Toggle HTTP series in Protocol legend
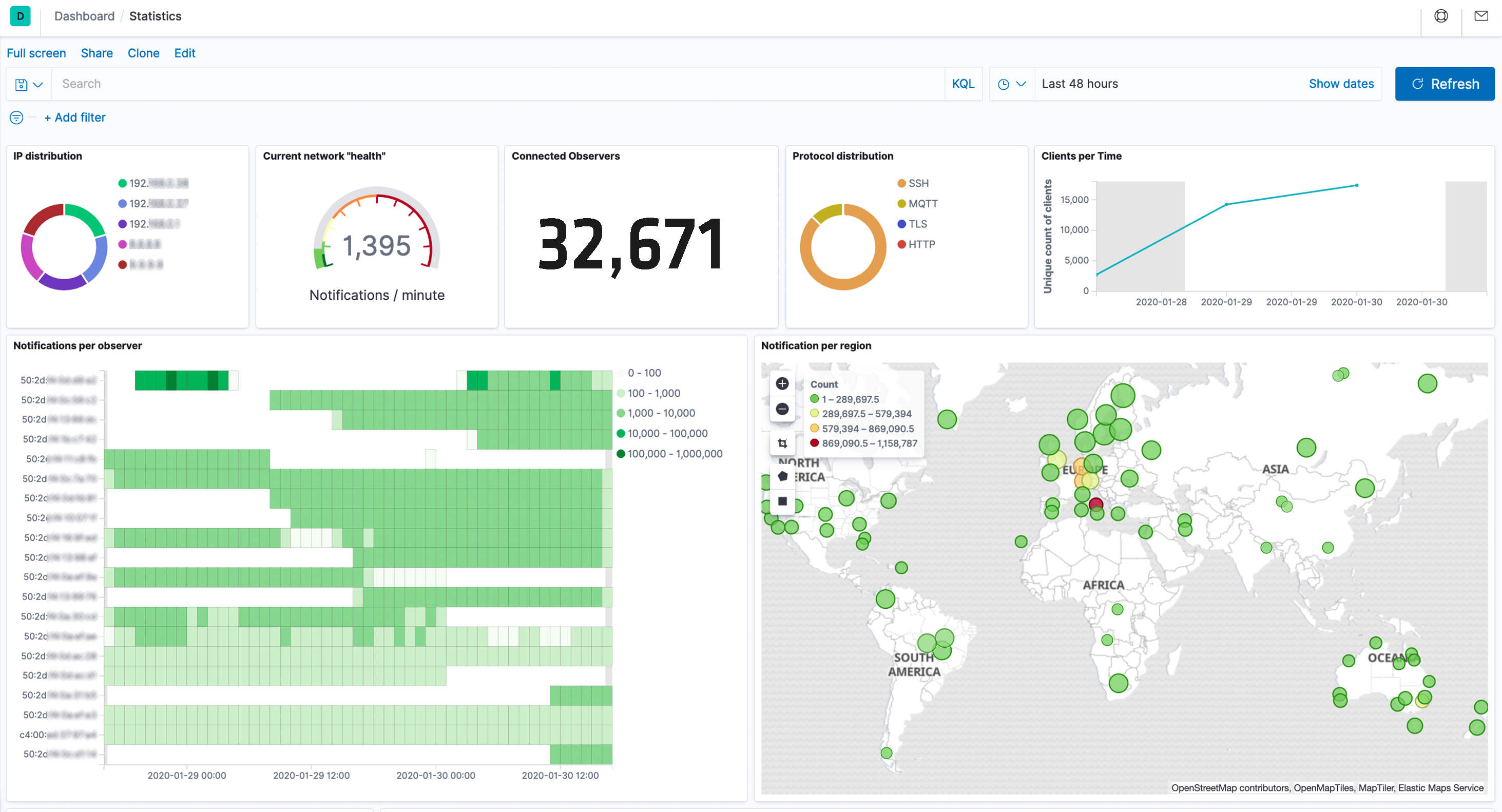The height and width of the screenshot is (812, 1502). pyautogui.click(x=921, y=244)
